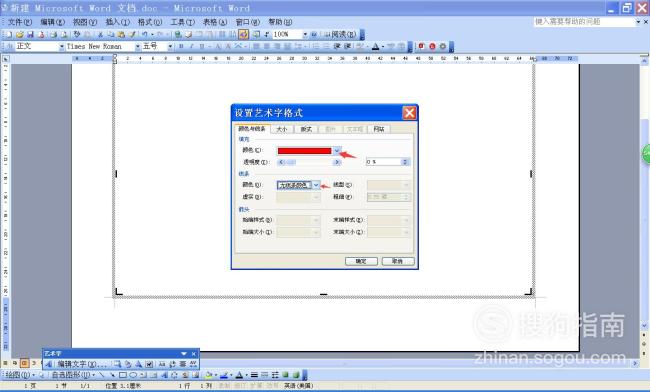
Task: Open the 帮助 (Help) menu
Action: (280, 22)
